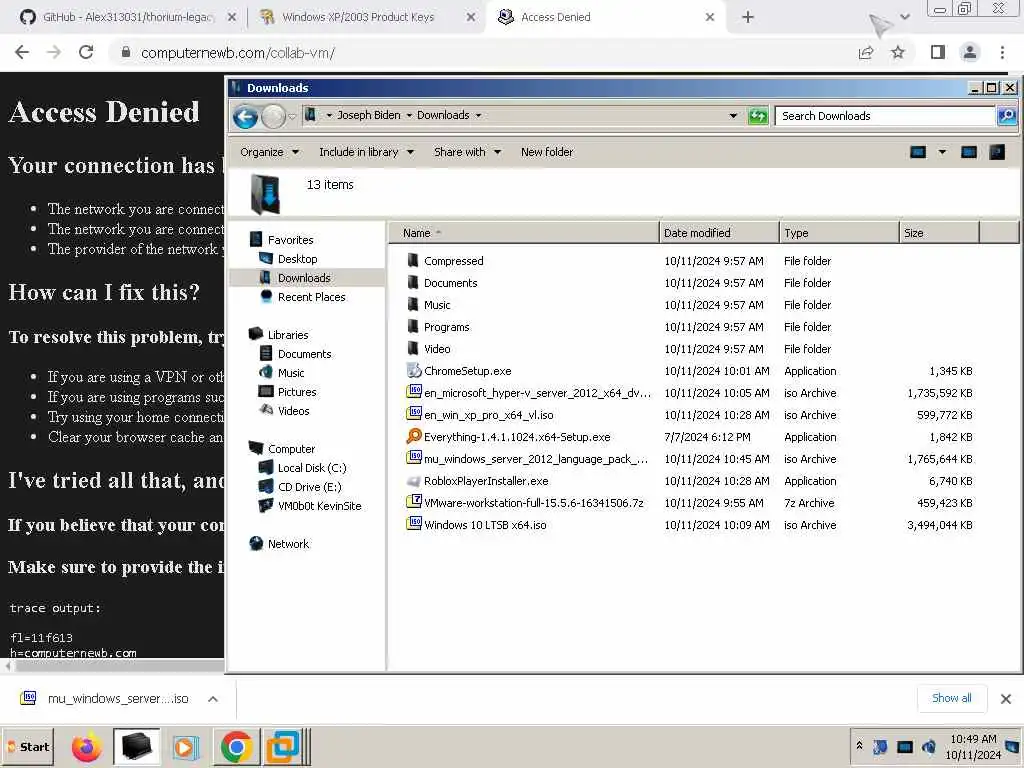This screenshot has height=768, width=1024.
Task: Click the ChromeSetup.exe file icon
Action: point(413,371)
